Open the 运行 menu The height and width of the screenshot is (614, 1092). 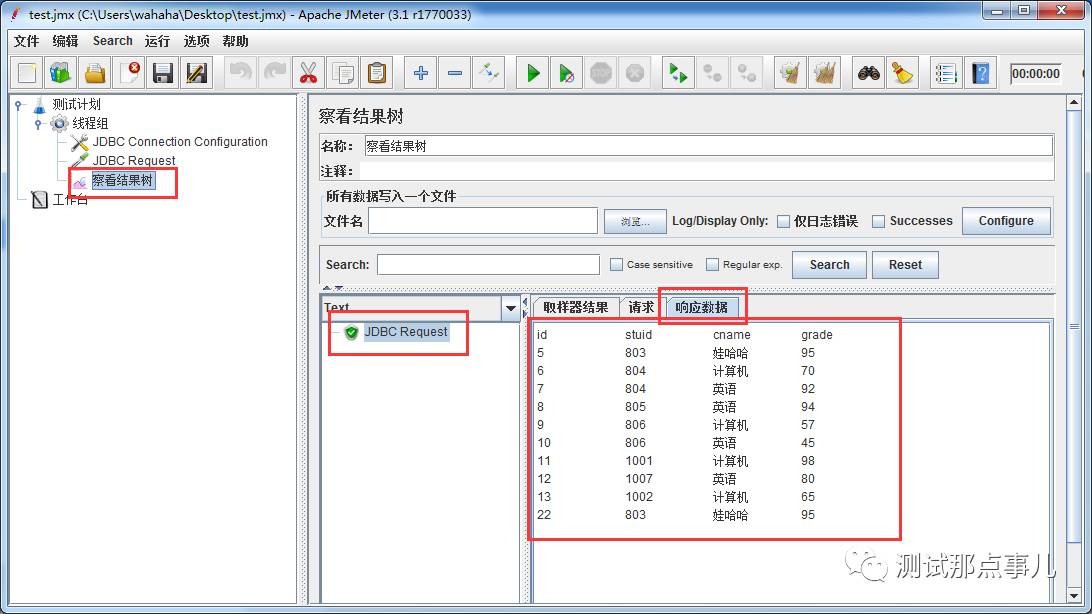click(x=157, y=41)
